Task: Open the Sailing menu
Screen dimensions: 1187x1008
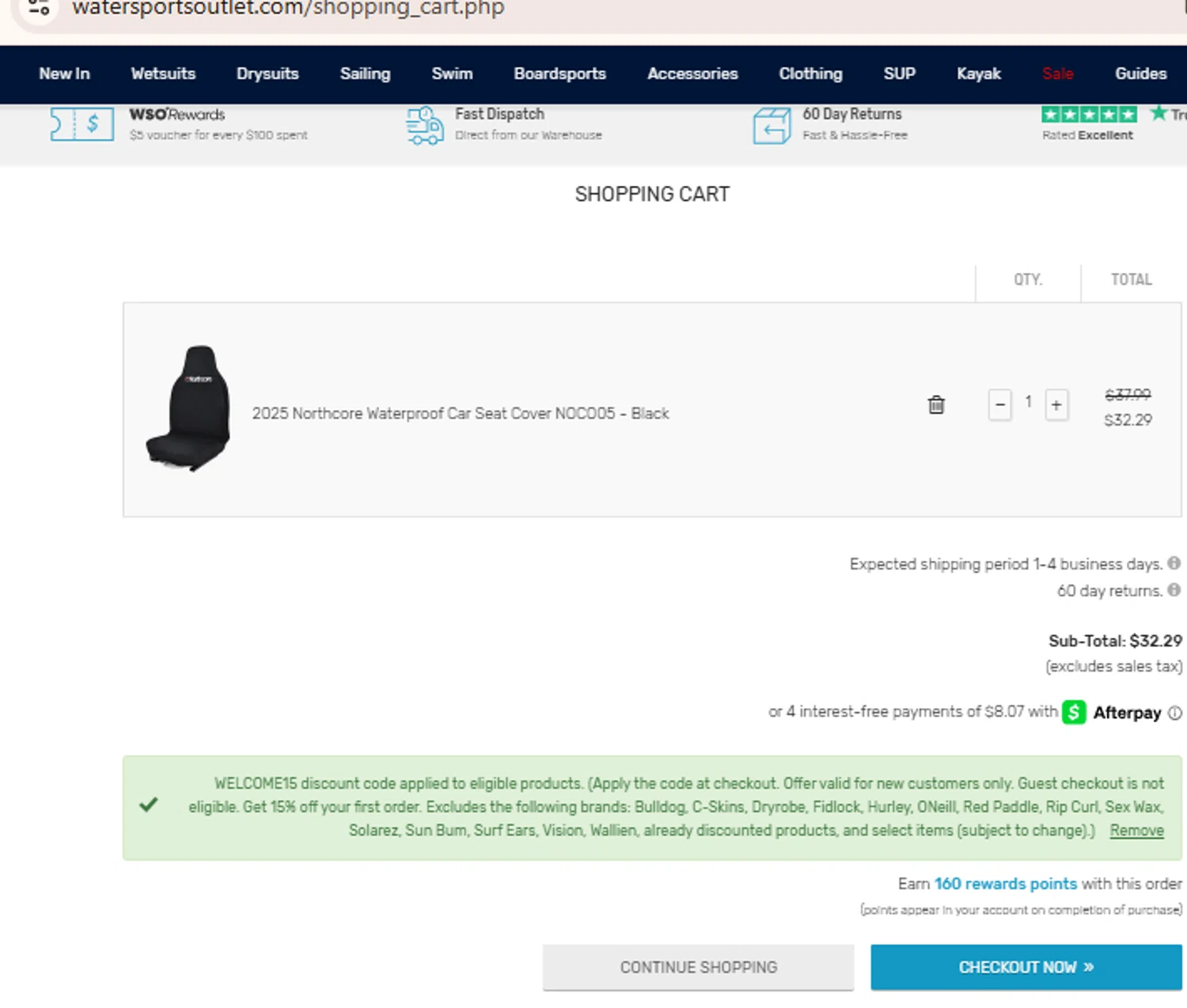Action: [365, 74]
